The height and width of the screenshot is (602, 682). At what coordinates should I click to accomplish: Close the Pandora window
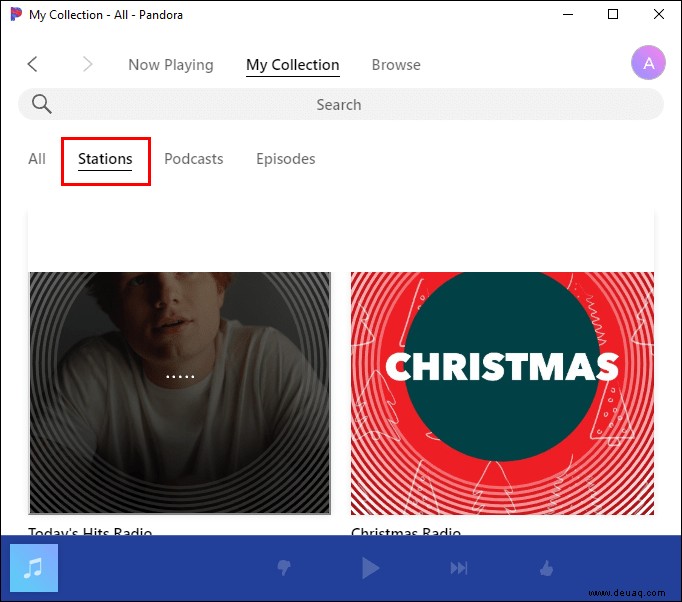[659, 14]
